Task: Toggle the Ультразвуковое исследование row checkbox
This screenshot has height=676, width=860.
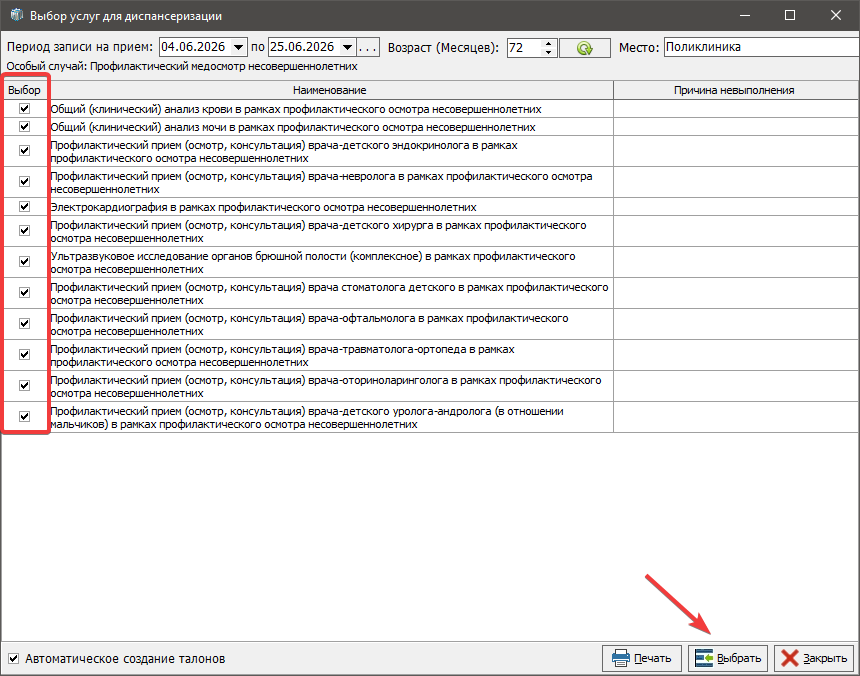Action: click(25, 262)
